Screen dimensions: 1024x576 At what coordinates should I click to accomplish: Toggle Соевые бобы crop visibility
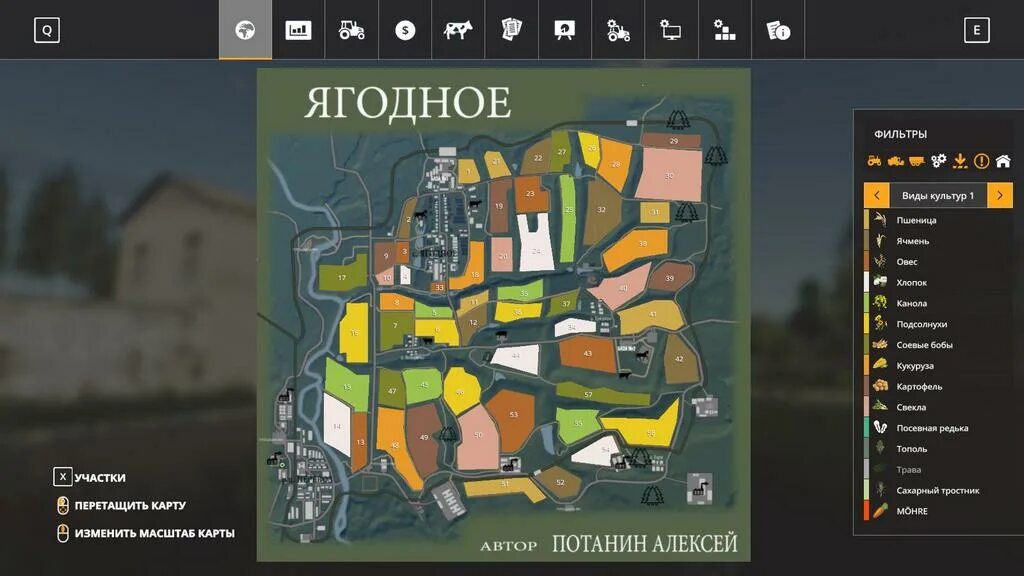[938, 345]
